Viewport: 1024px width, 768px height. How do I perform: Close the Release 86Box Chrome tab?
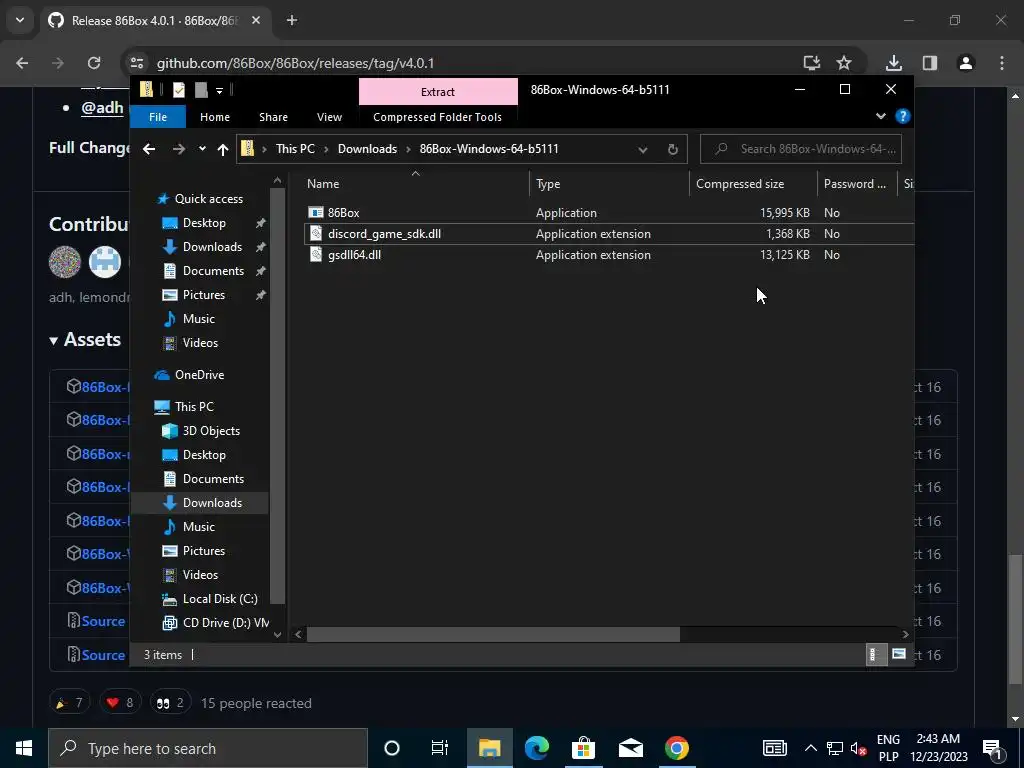coord(256,20)
